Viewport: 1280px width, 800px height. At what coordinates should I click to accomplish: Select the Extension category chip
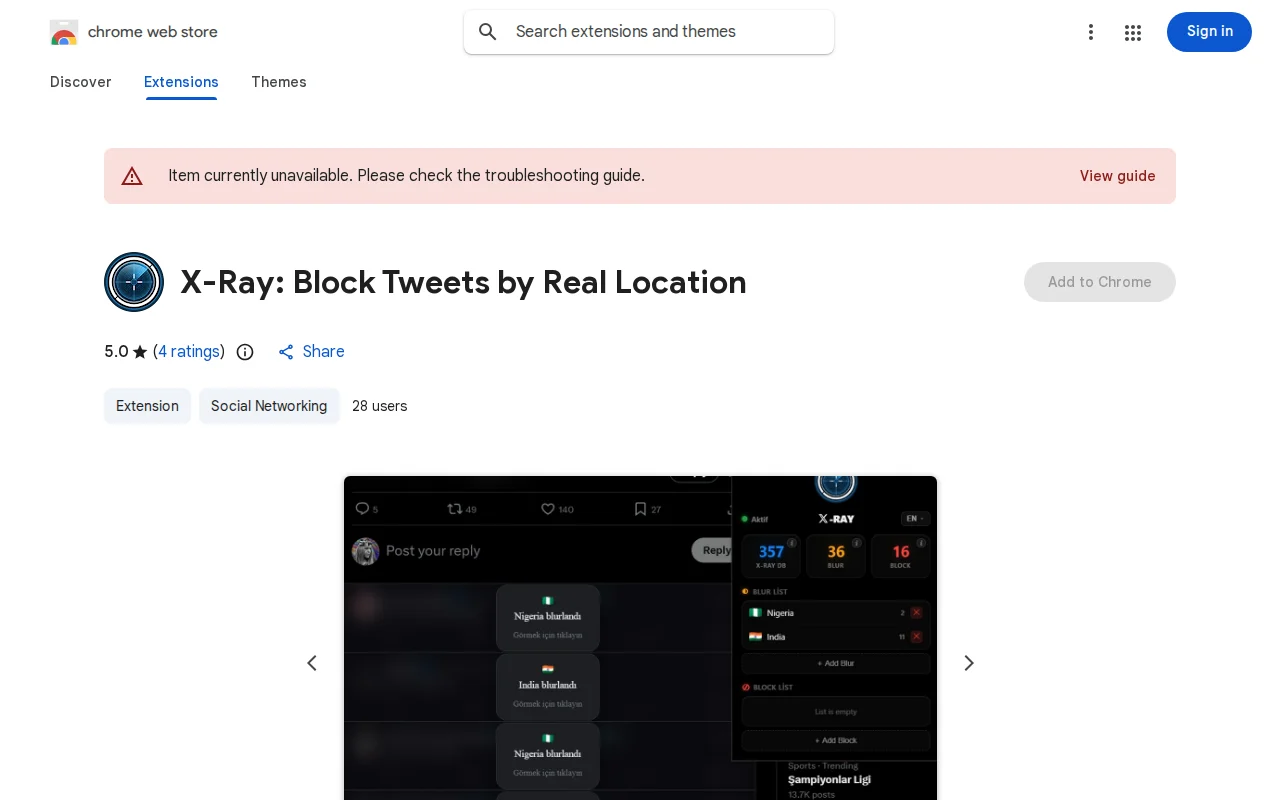[x=147, y=406]
